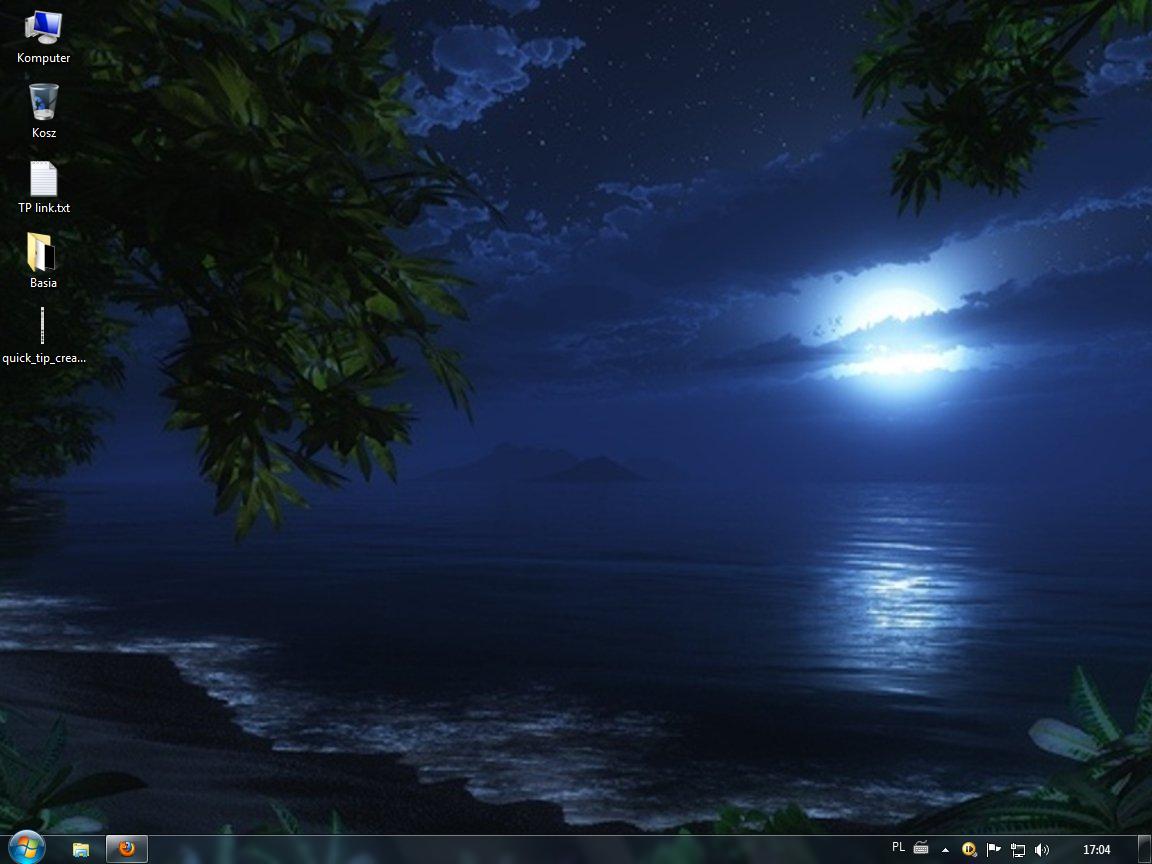Expand the hidden tray icons arrow
The height and width of the screenshot is (864, 1152).
(945, 850)
